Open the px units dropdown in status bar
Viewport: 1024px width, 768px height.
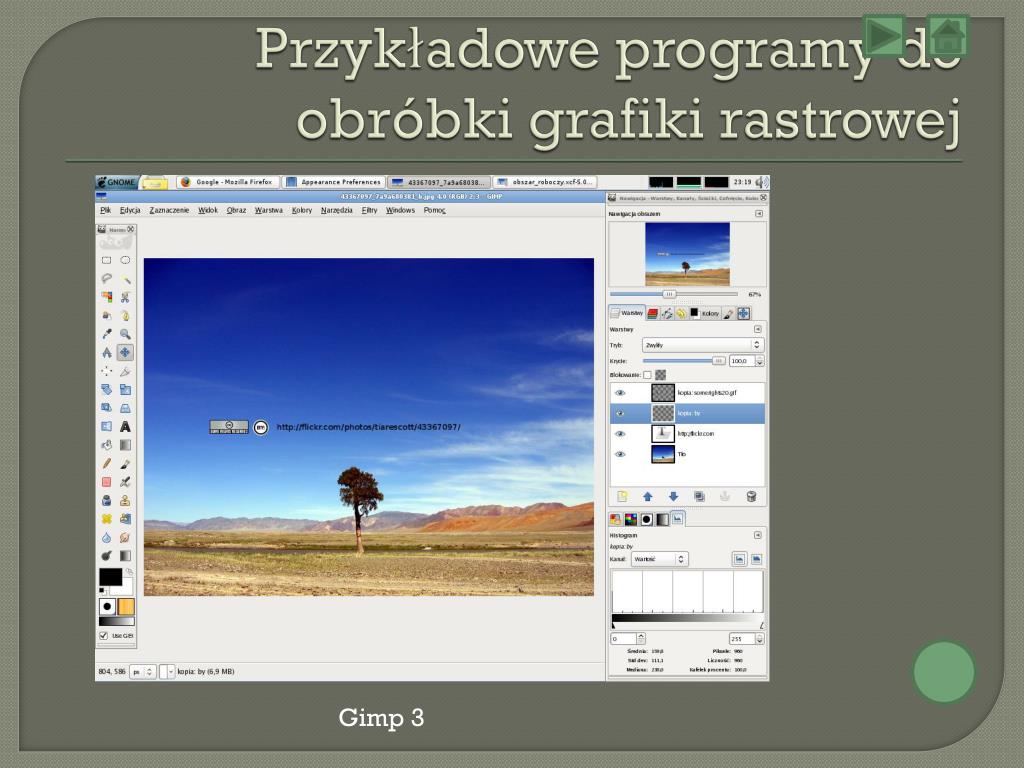[x=143, y=671]
